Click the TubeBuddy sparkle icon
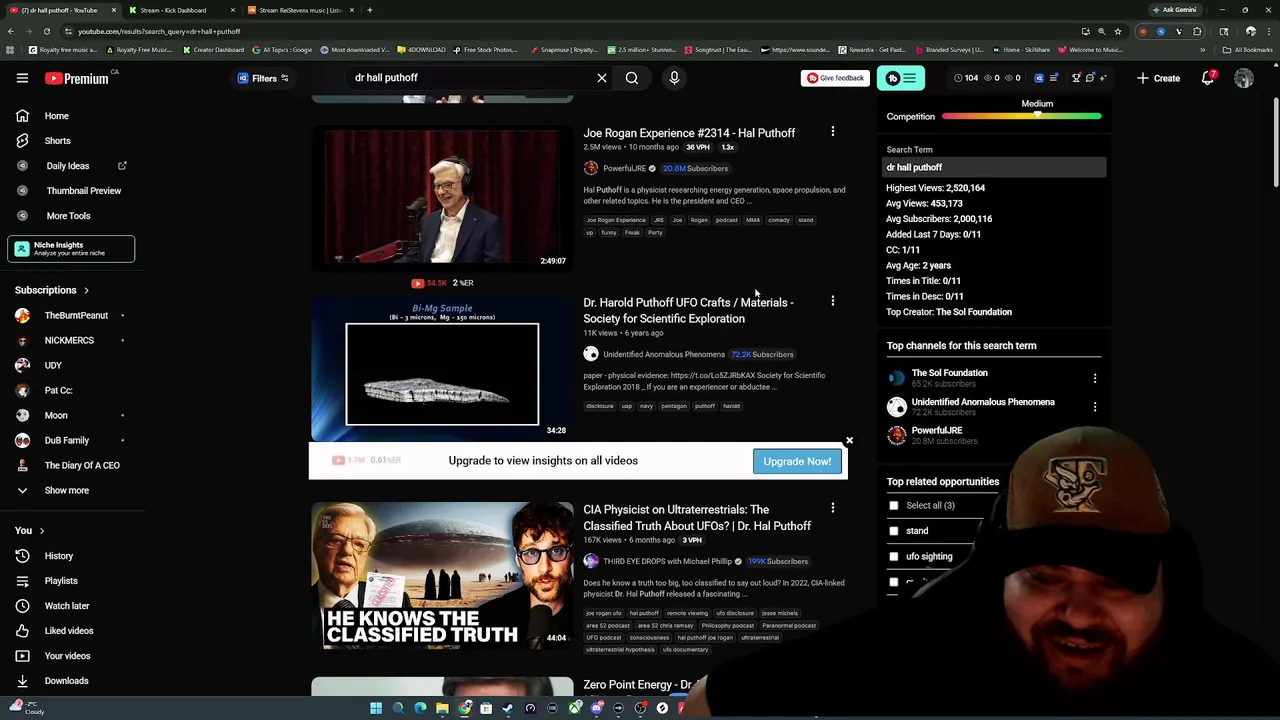1280x720 pixels. pos(1103,78)
